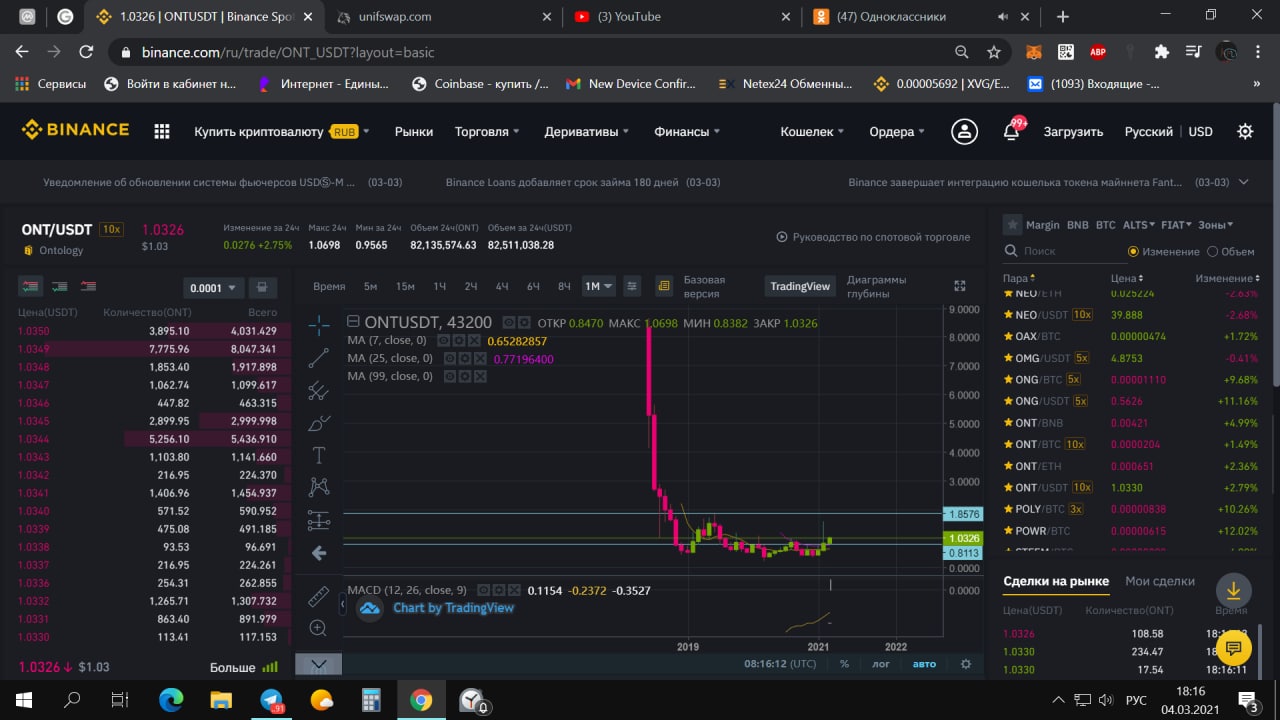
Task: Collapse the ONTUSDT legend box
Action: click(354, 322)
